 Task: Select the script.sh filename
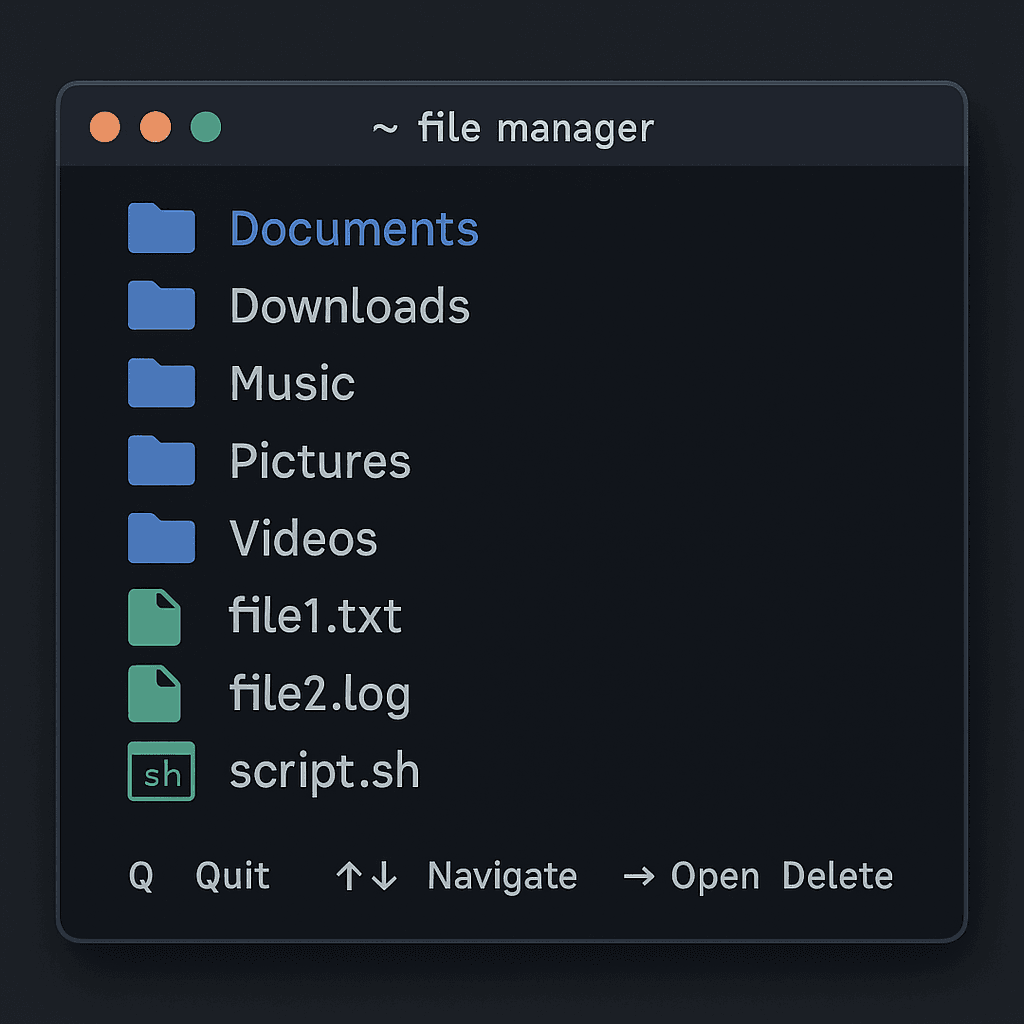pos(324,772)
